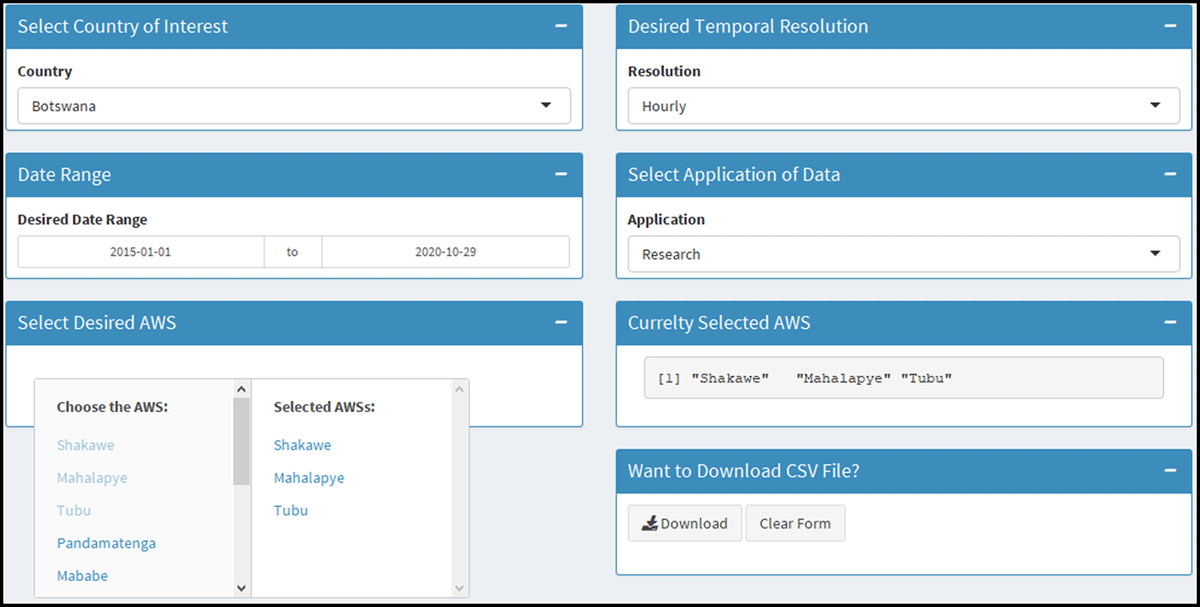Click the Download button

pos(685,524)
